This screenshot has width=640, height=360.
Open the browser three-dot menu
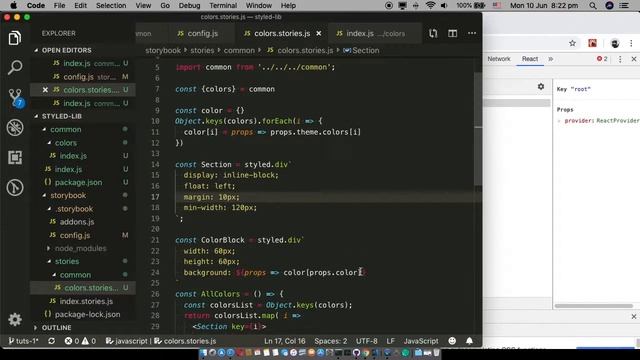[631, 43]
